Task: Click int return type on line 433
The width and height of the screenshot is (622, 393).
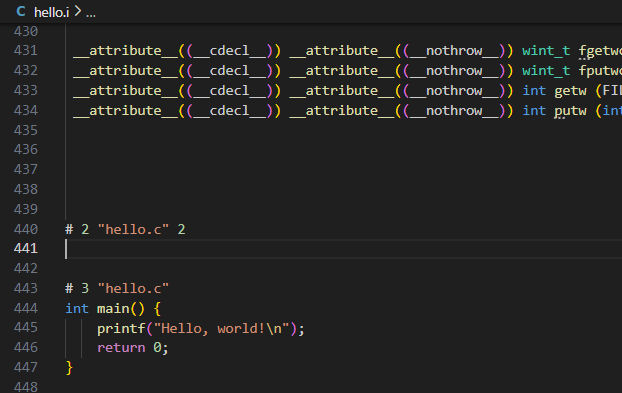Action: click(534, 91)
